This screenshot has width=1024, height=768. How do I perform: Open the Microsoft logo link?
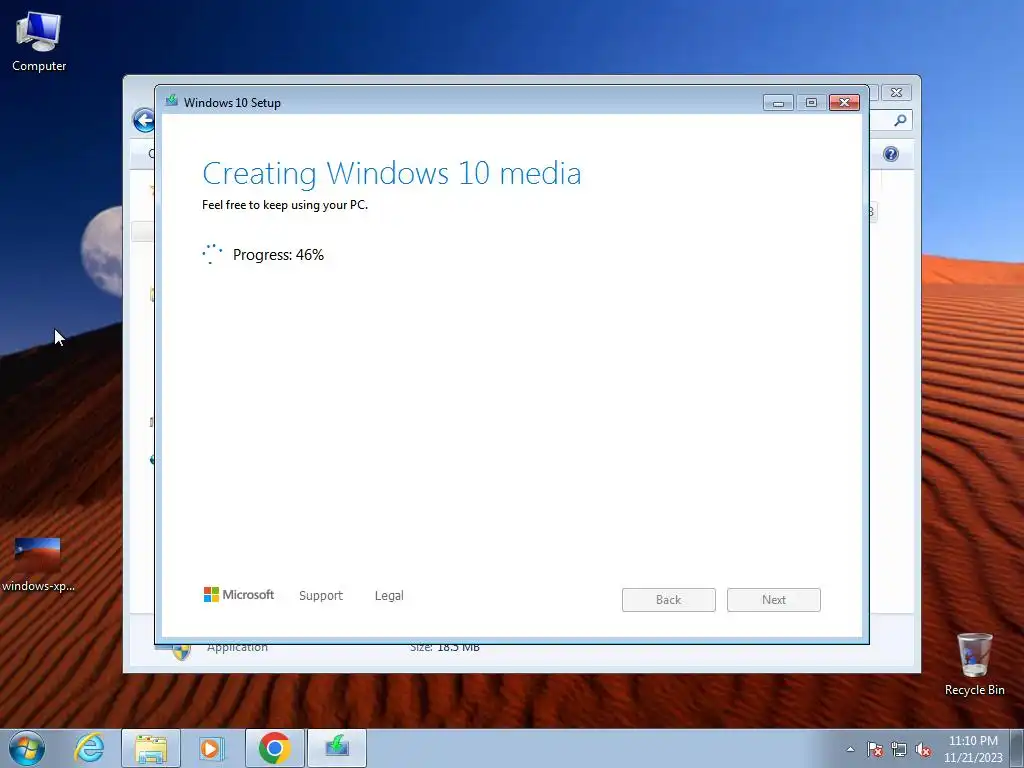[x=238, y=595]
